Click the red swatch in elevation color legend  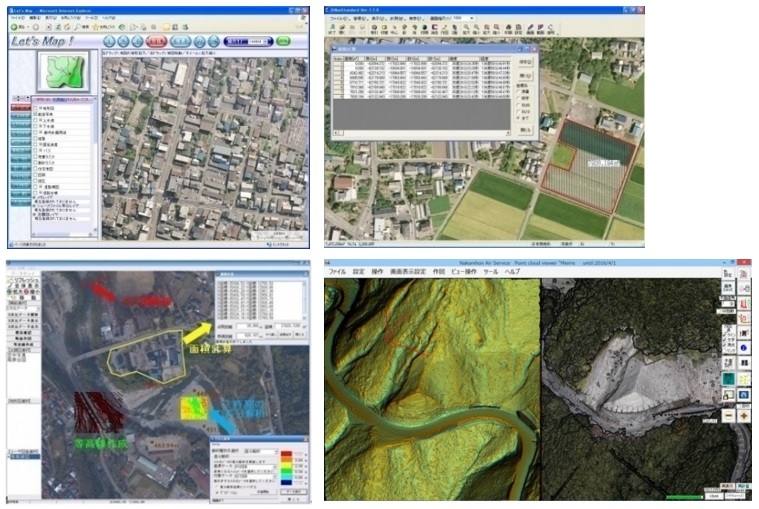click(287, 453)
